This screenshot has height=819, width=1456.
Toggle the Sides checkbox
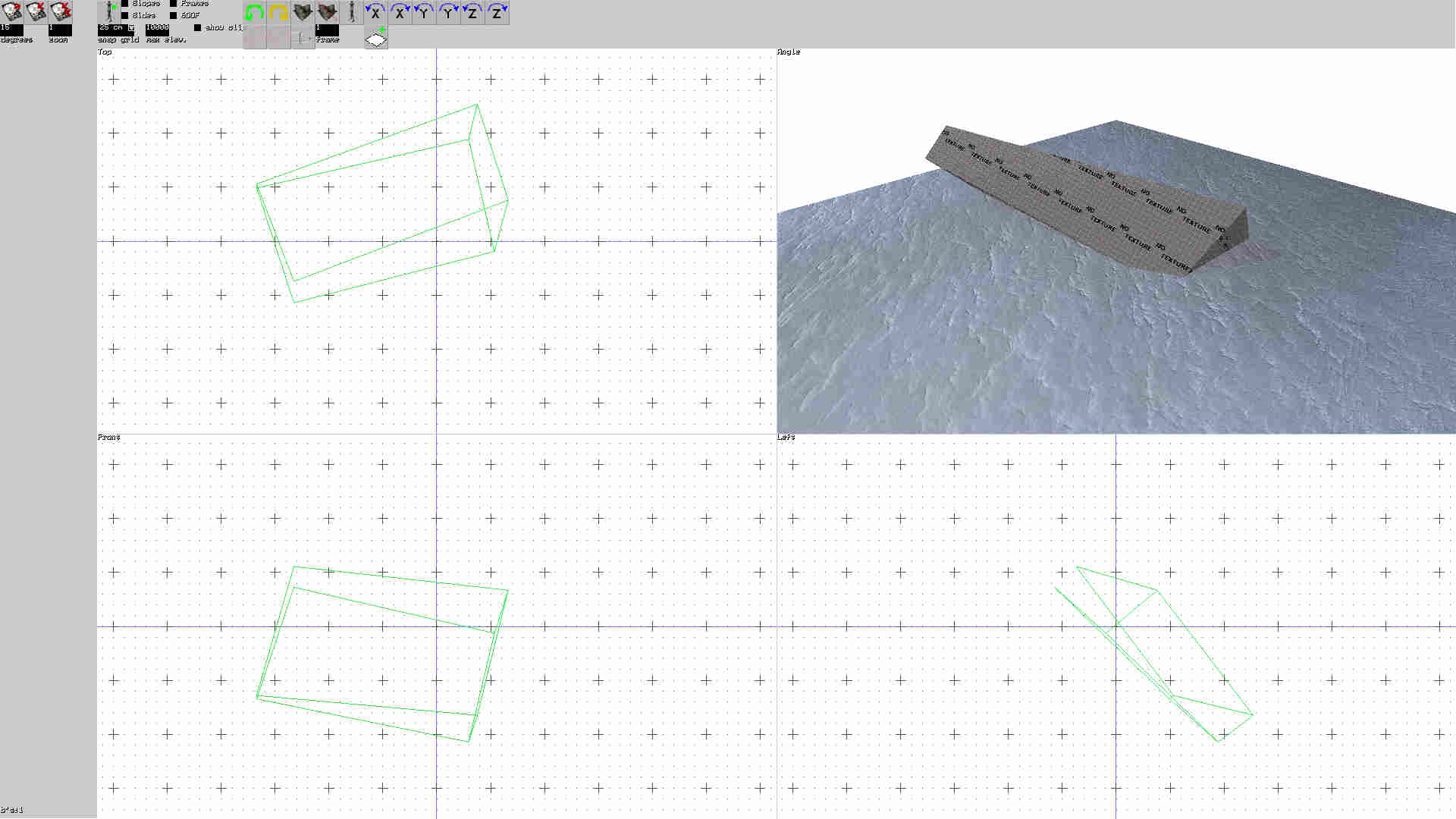pos(124,14)
